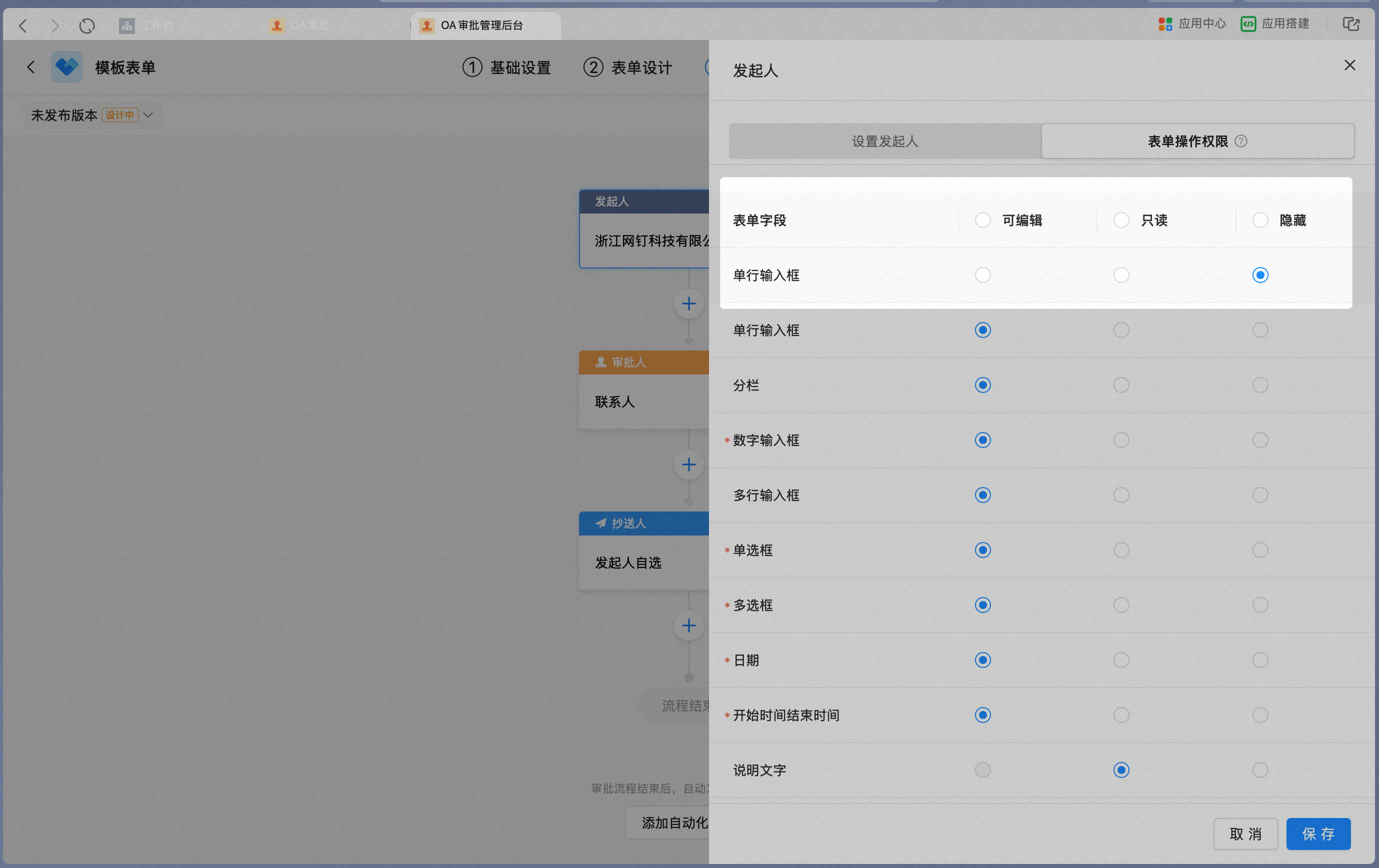Image resolution: width=1379 pixels, height=868 pixels.
Task: Reload the page with refresh icon
Action: 87,26
